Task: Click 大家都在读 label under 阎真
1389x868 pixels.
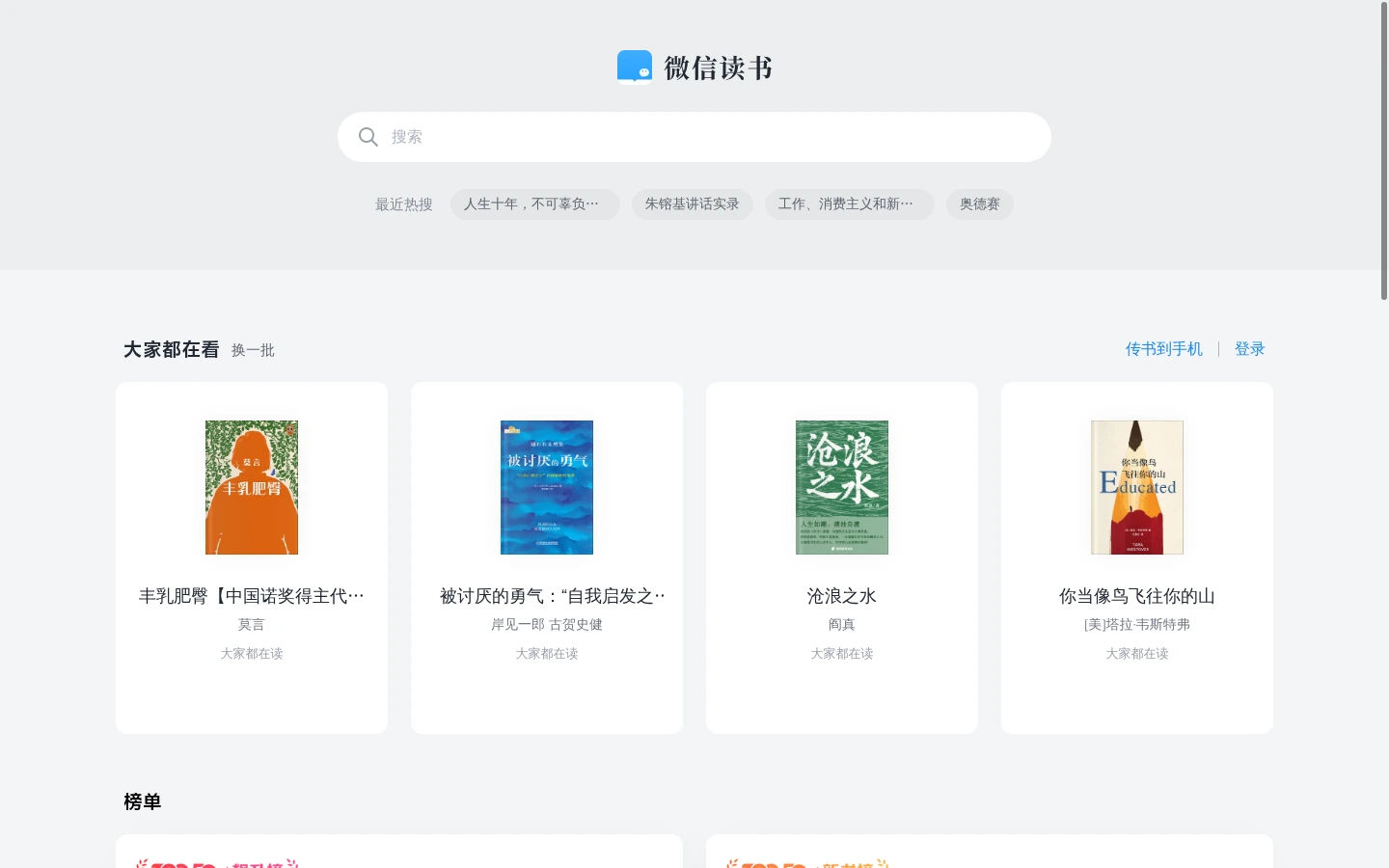Action: click(842, 654)
